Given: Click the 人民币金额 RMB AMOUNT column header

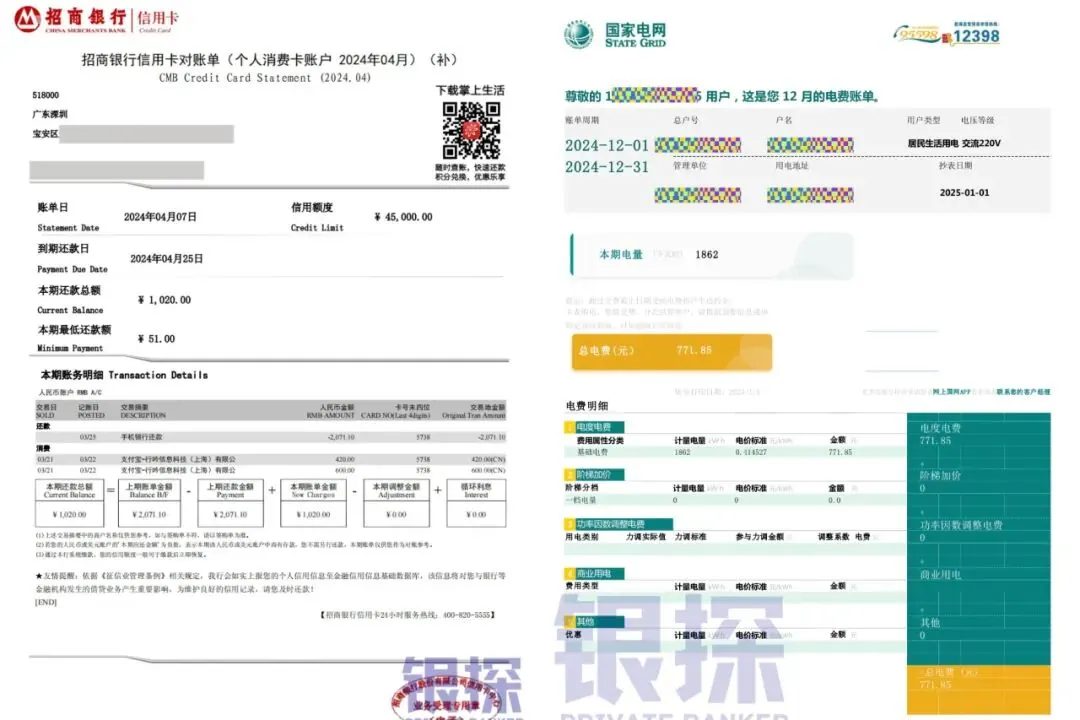Looking at the screenshot, I should pyautogui.click(x=331, y=411).
